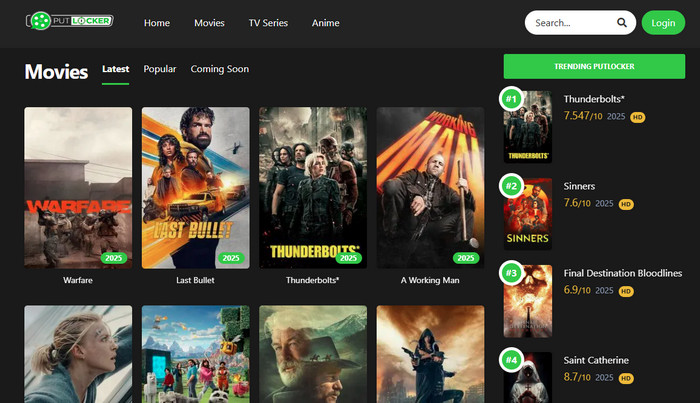Open the Thunderbolts* trending thumbnail
Viewport: 700px width, 403px height.
click(x=528, y=127)
